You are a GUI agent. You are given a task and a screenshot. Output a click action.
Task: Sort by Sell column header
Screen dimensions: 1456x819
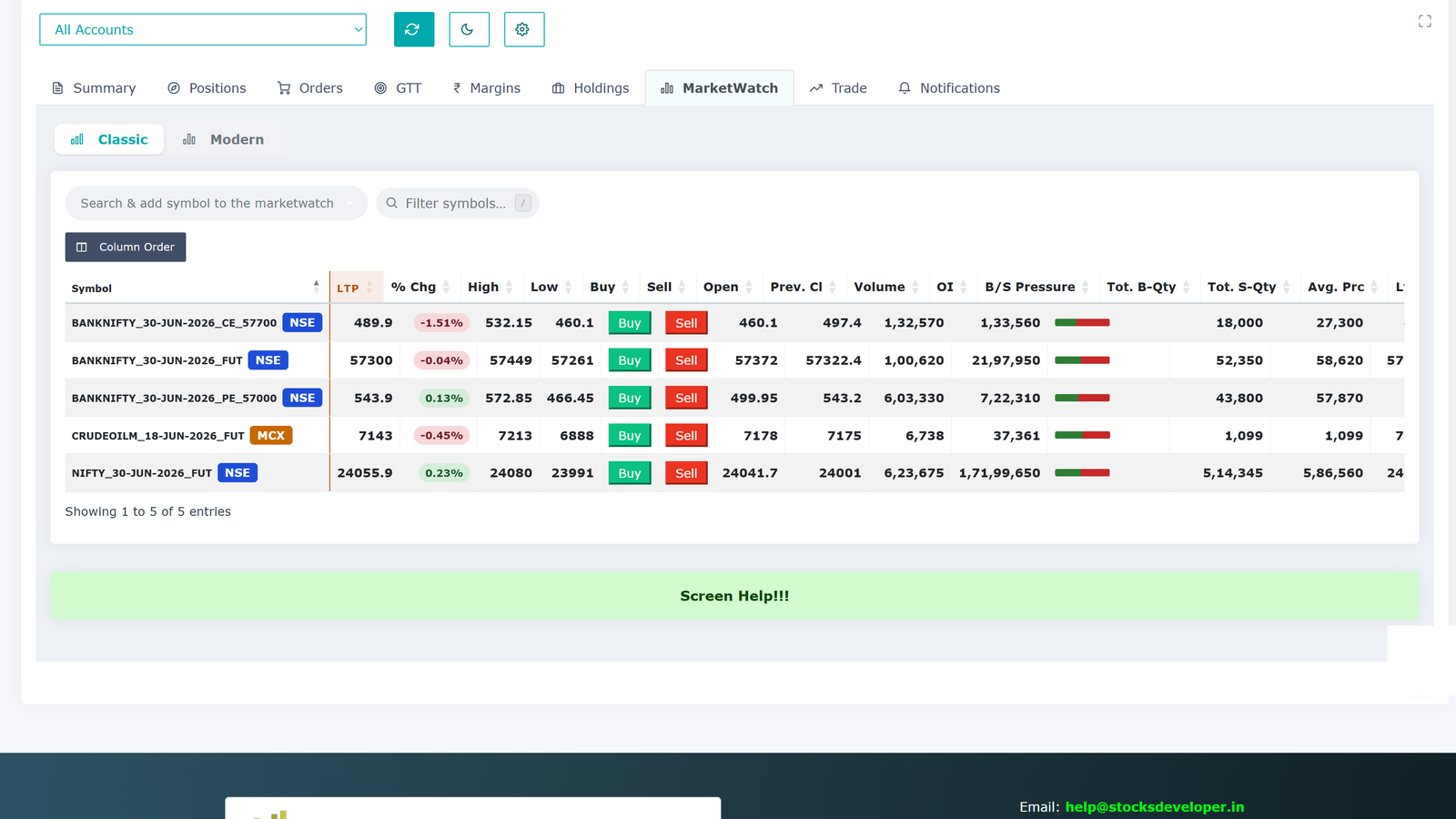(667, 287)
